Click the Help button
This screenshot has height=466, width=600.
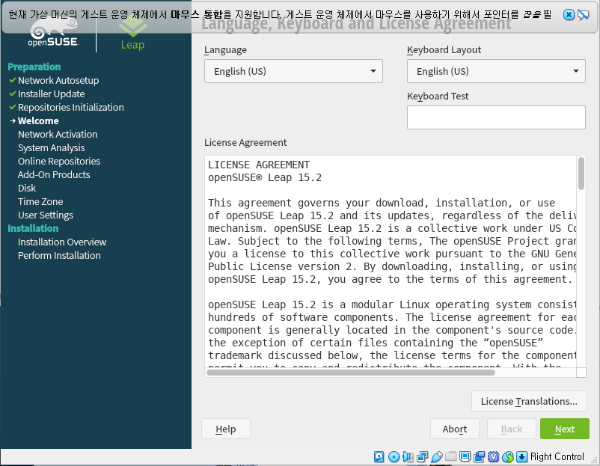tap(226, 429)
